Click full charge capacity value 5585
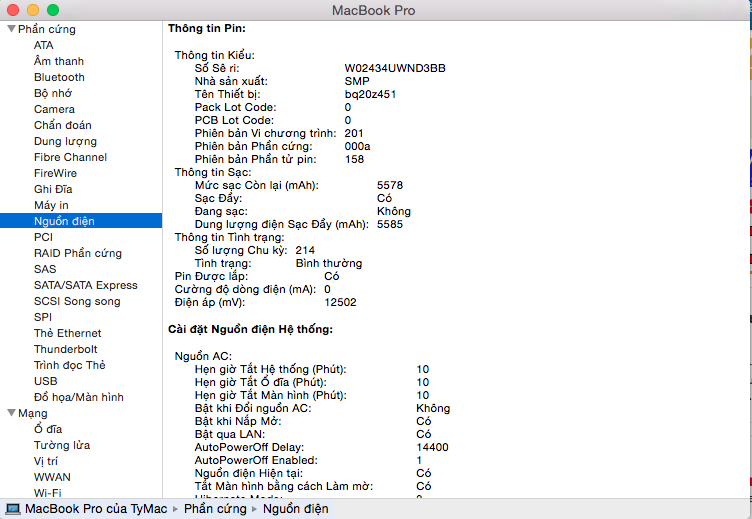Screen dimensions: 752x519 [390, 224]
